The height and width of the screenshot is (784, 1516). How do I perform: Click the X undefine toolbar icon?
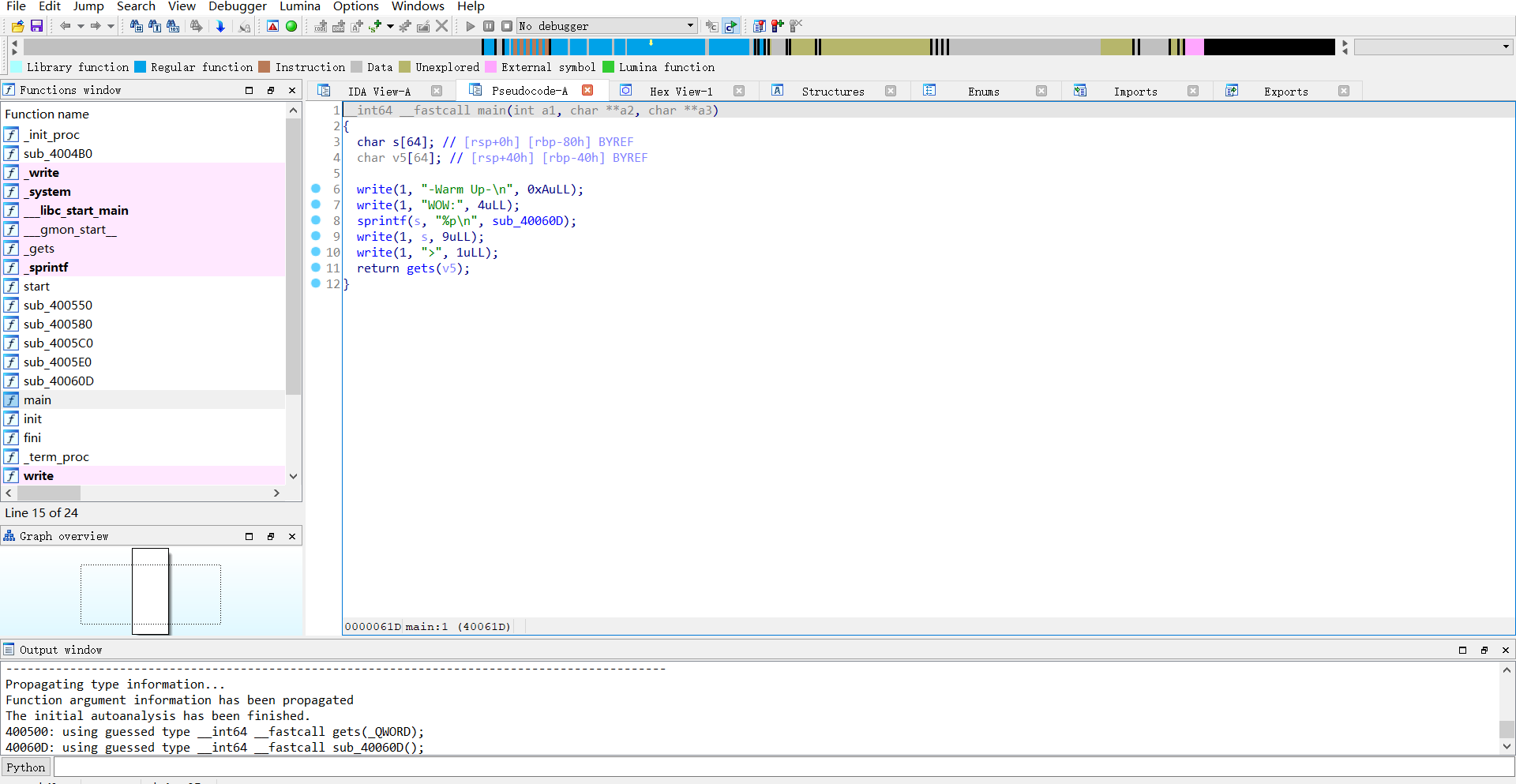442,26
